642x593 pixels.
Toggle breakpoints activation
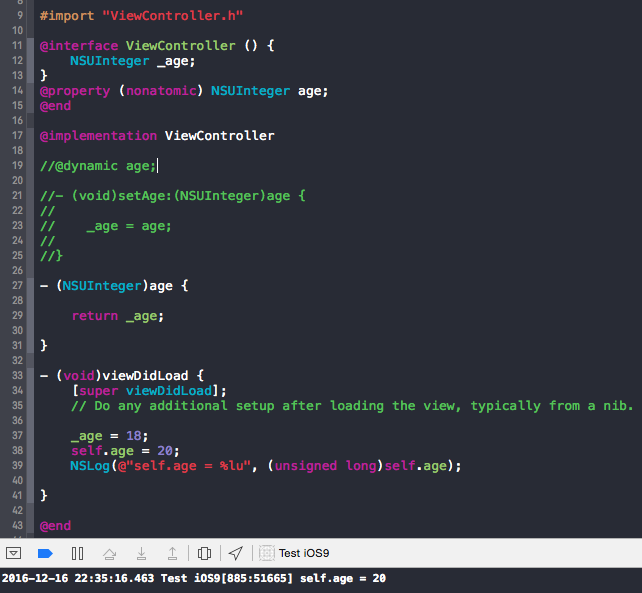[x=44, y=553]
